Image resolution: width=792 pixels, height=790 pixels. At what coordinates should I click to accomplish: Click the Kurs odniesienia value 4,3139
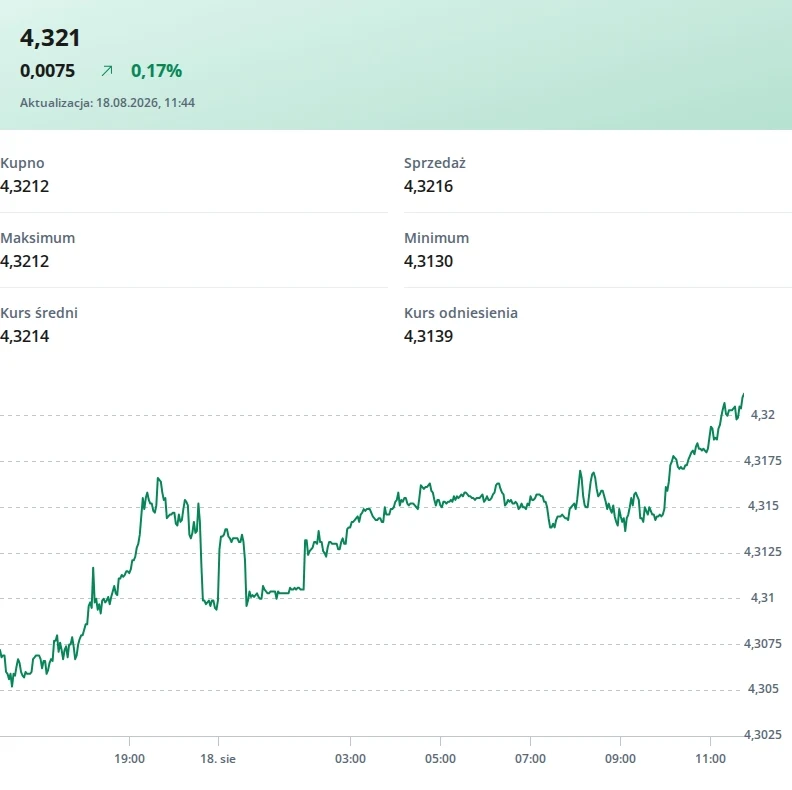point(428,336)
